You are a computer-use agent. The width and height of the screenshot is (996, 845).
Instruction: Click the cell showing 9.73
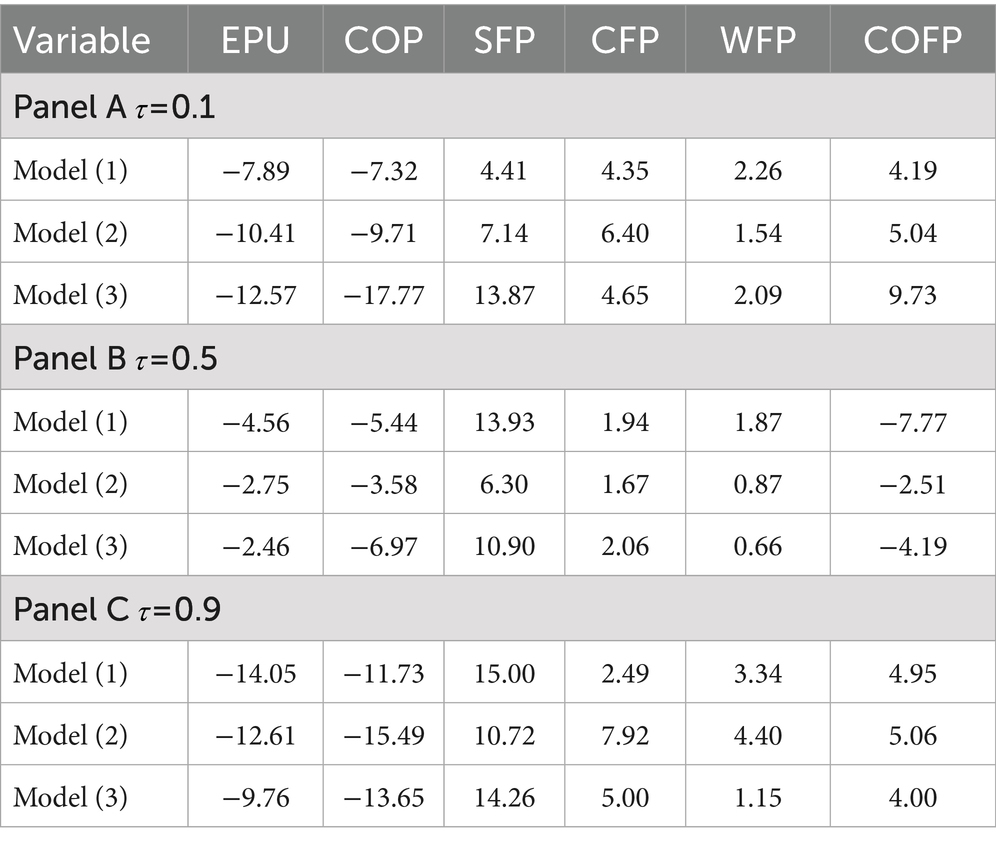pyautogui.click(x=912, y=296)
